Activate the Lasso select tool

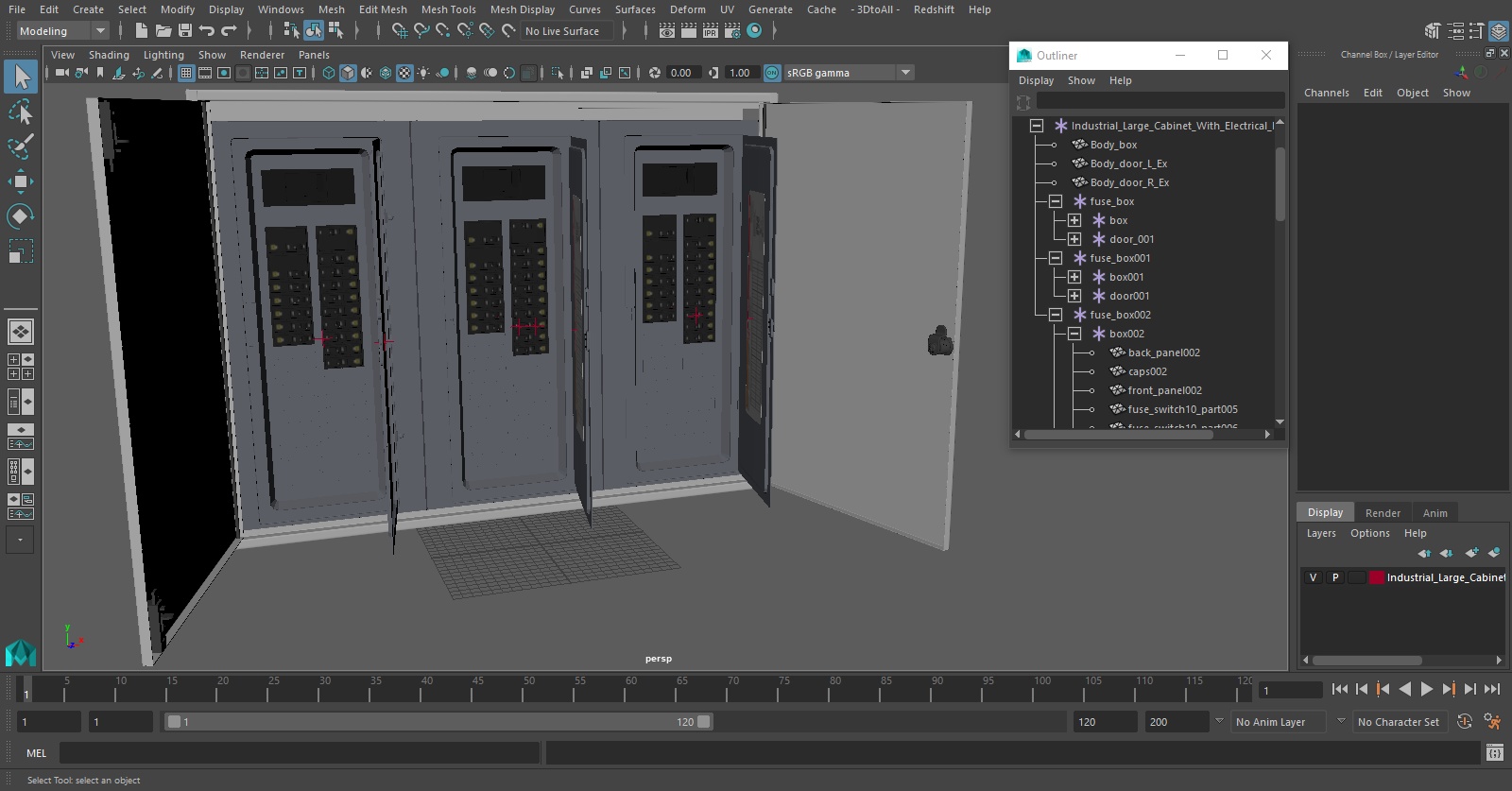tap(21, 112)
